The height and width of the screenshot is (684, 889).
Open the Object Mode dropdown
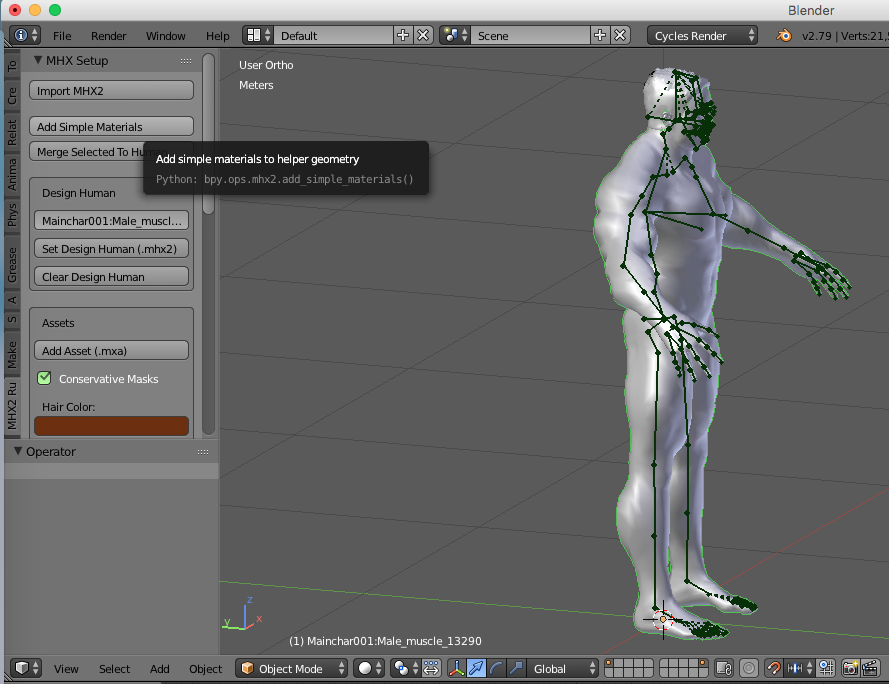tap(292, 668)
